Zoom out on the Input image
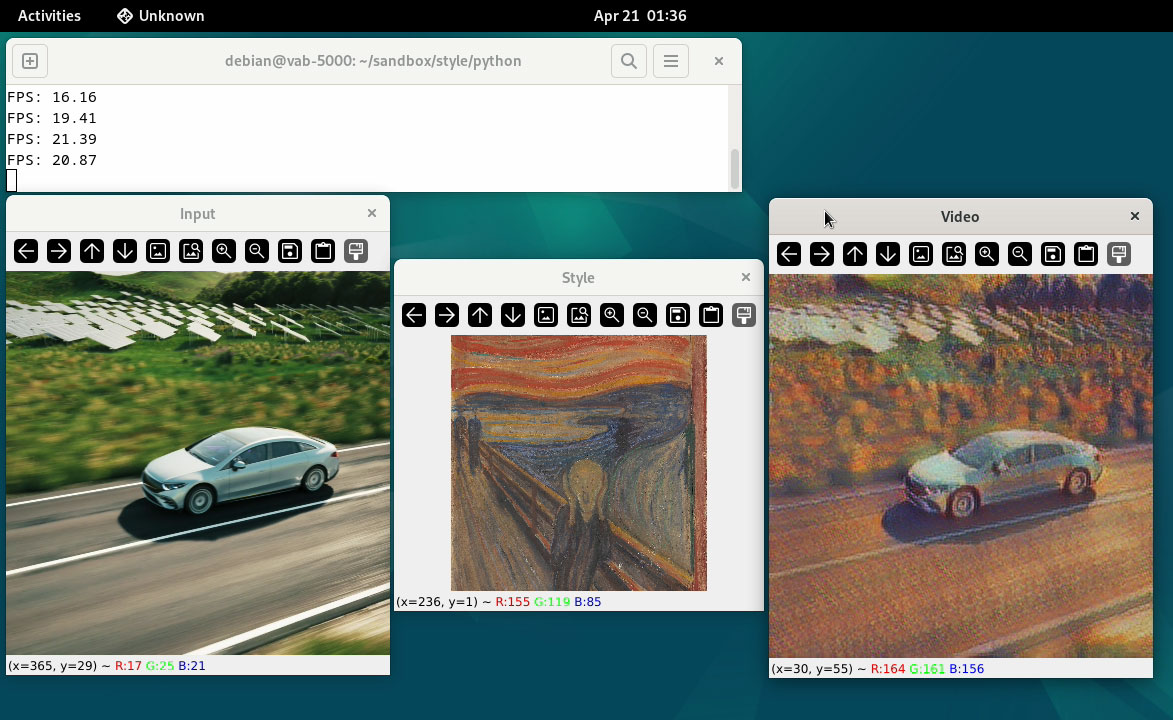The width and height of the screenshot is (1173, 720). [257, 251]
